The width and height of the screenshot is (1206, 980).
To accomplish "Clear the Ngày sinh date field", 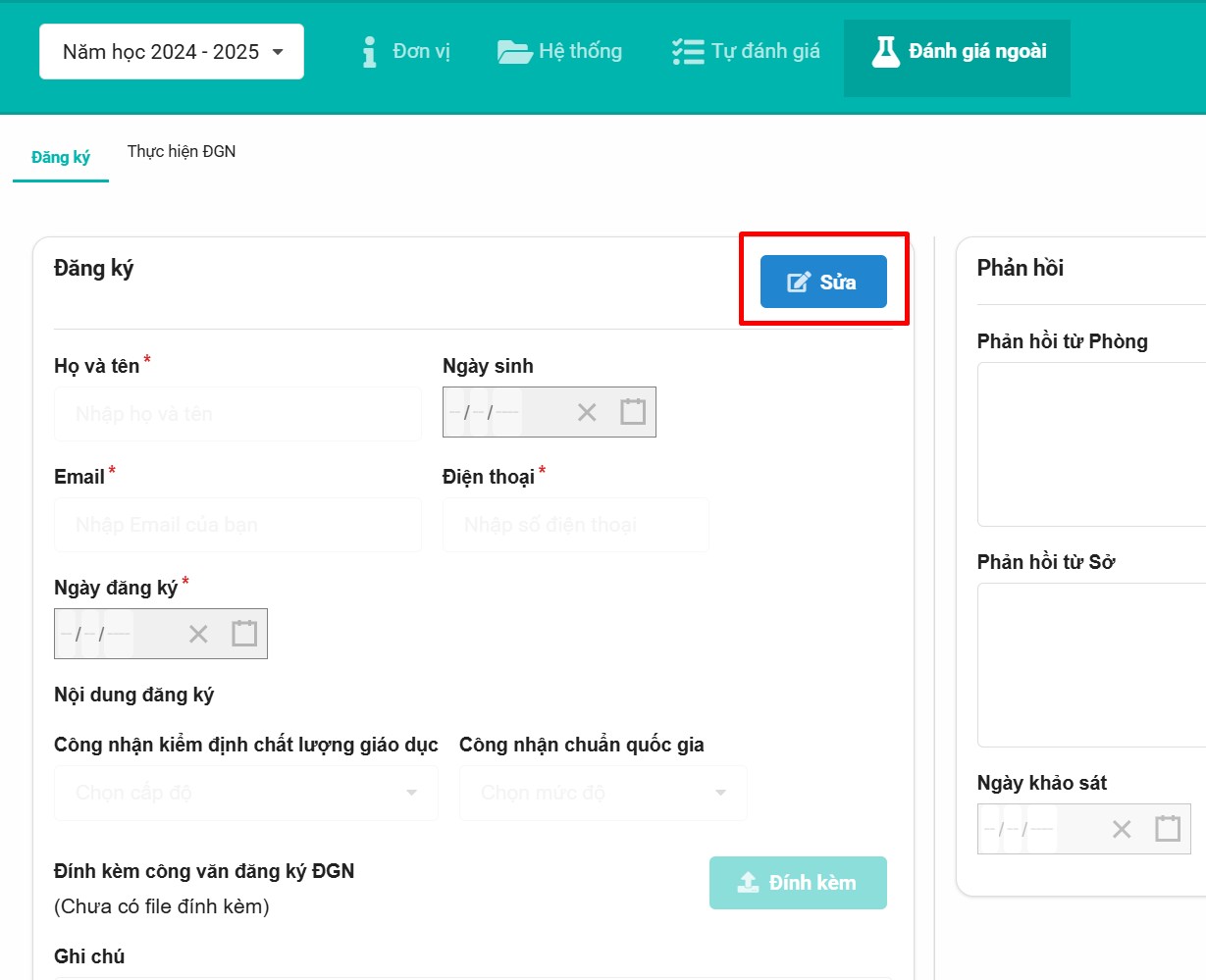I will click(x=587, y=412).
